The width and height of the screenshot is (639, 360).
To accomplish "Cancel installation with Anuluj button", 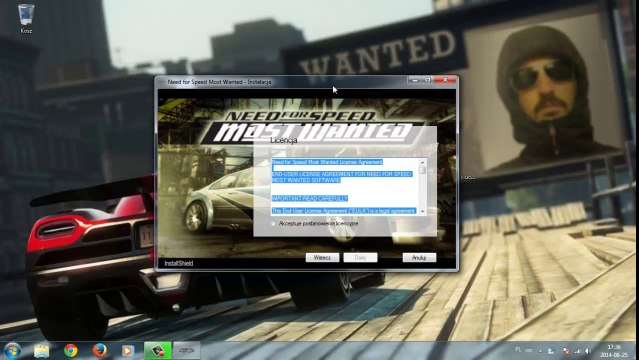I will 419,258.
